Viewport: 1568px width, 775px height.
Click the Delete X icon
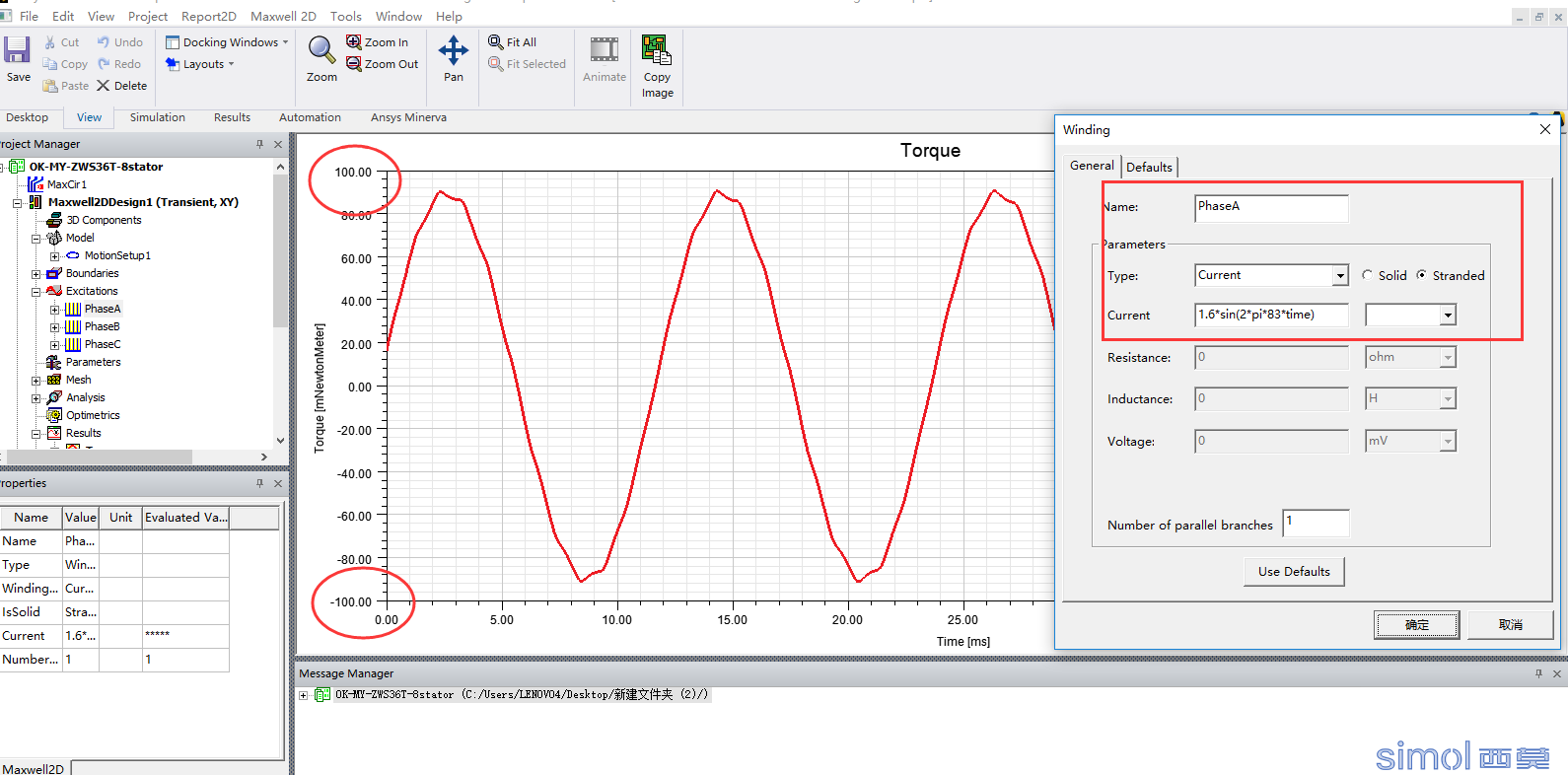point(103,86)
